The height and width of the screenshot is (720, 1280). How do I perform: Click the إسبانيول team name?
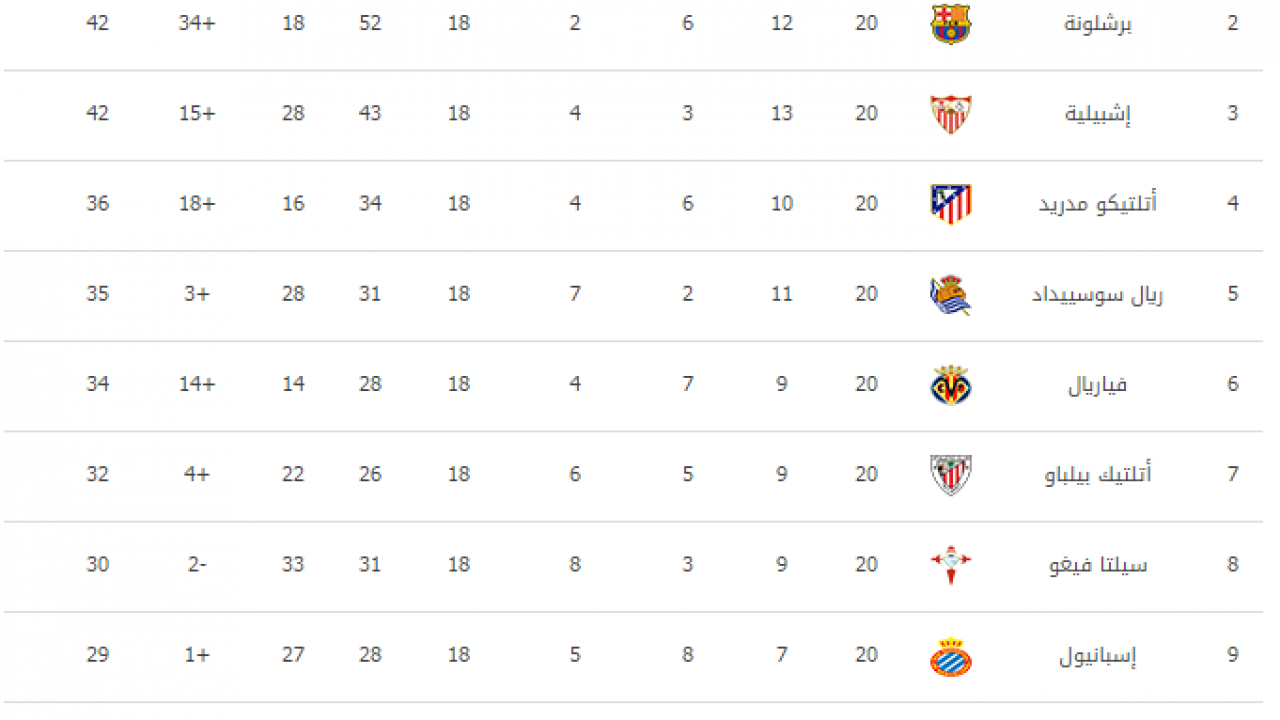(1098, 657)
